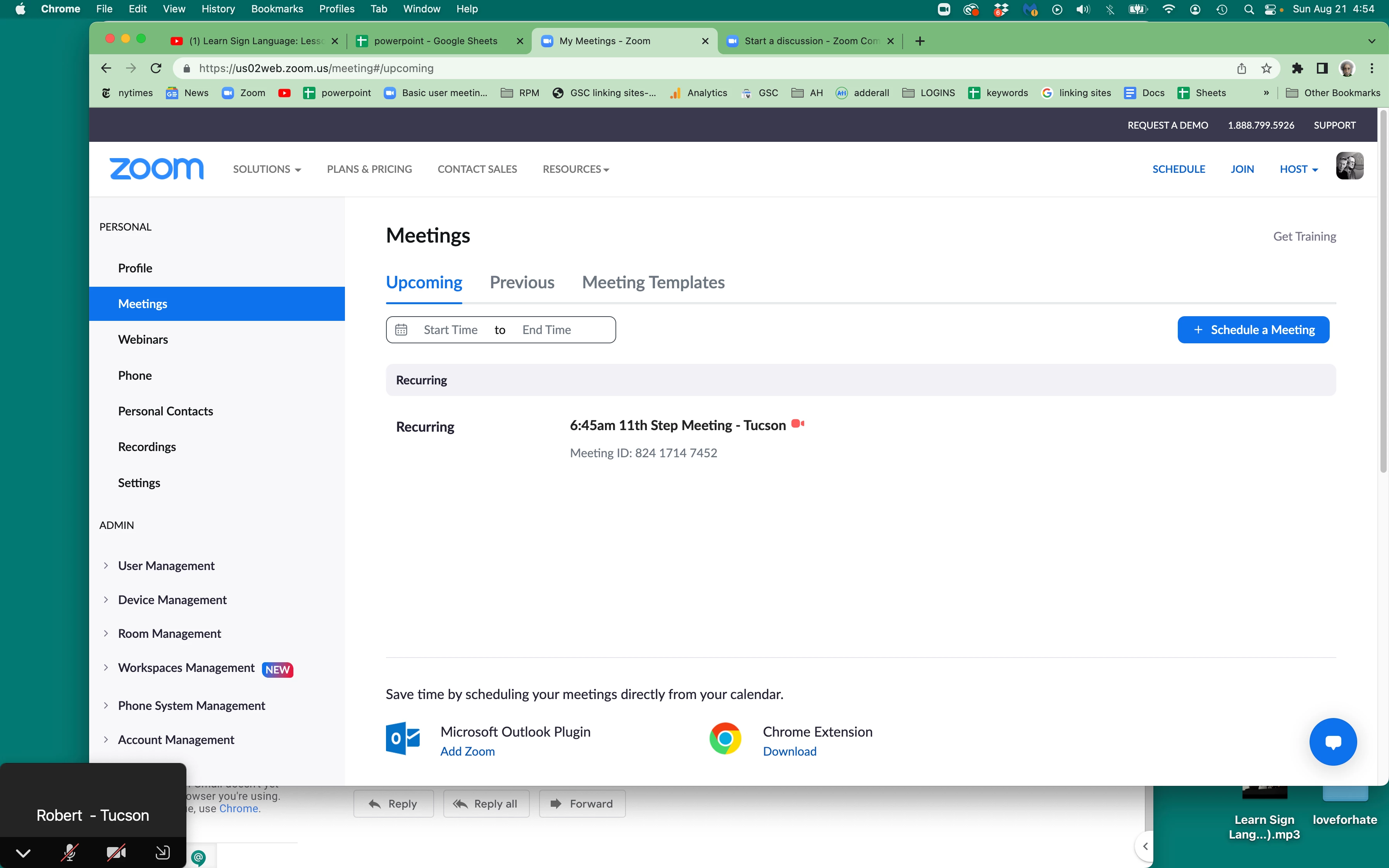Click the calendar icon in date filter
The height and width of the screenshot is (868, 1389).
click(x=401, y=329)
